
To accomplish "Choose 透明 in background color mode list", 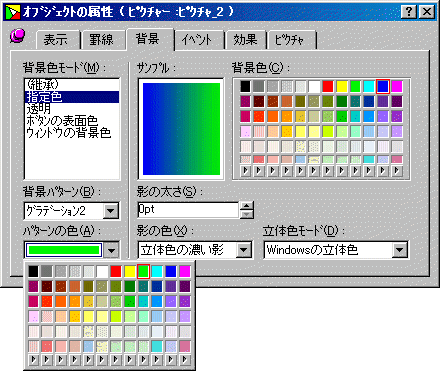I will tap(72, 109).
